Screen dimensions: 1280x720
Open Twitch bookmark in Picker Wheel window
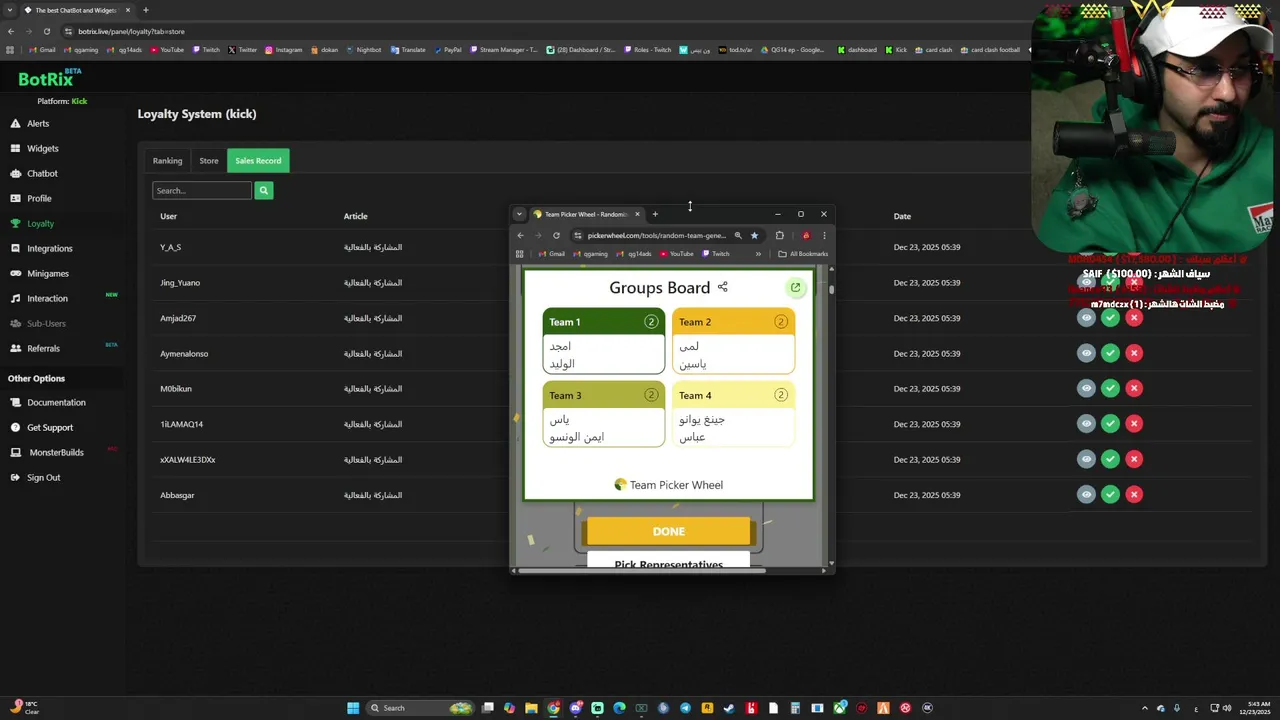point(716,254)
